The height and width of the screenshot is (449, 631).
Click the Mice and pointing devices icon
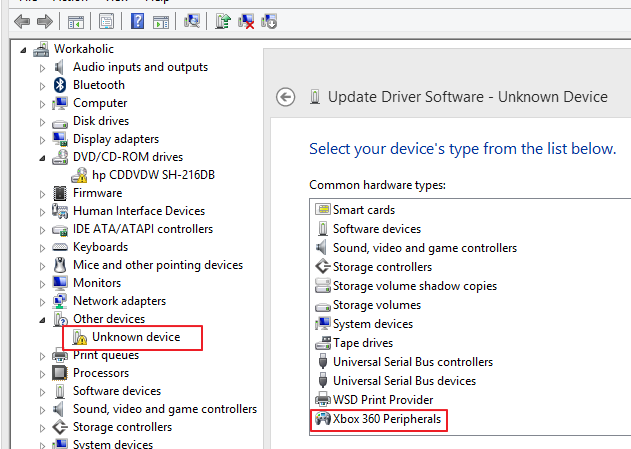(x=60, y=265)
